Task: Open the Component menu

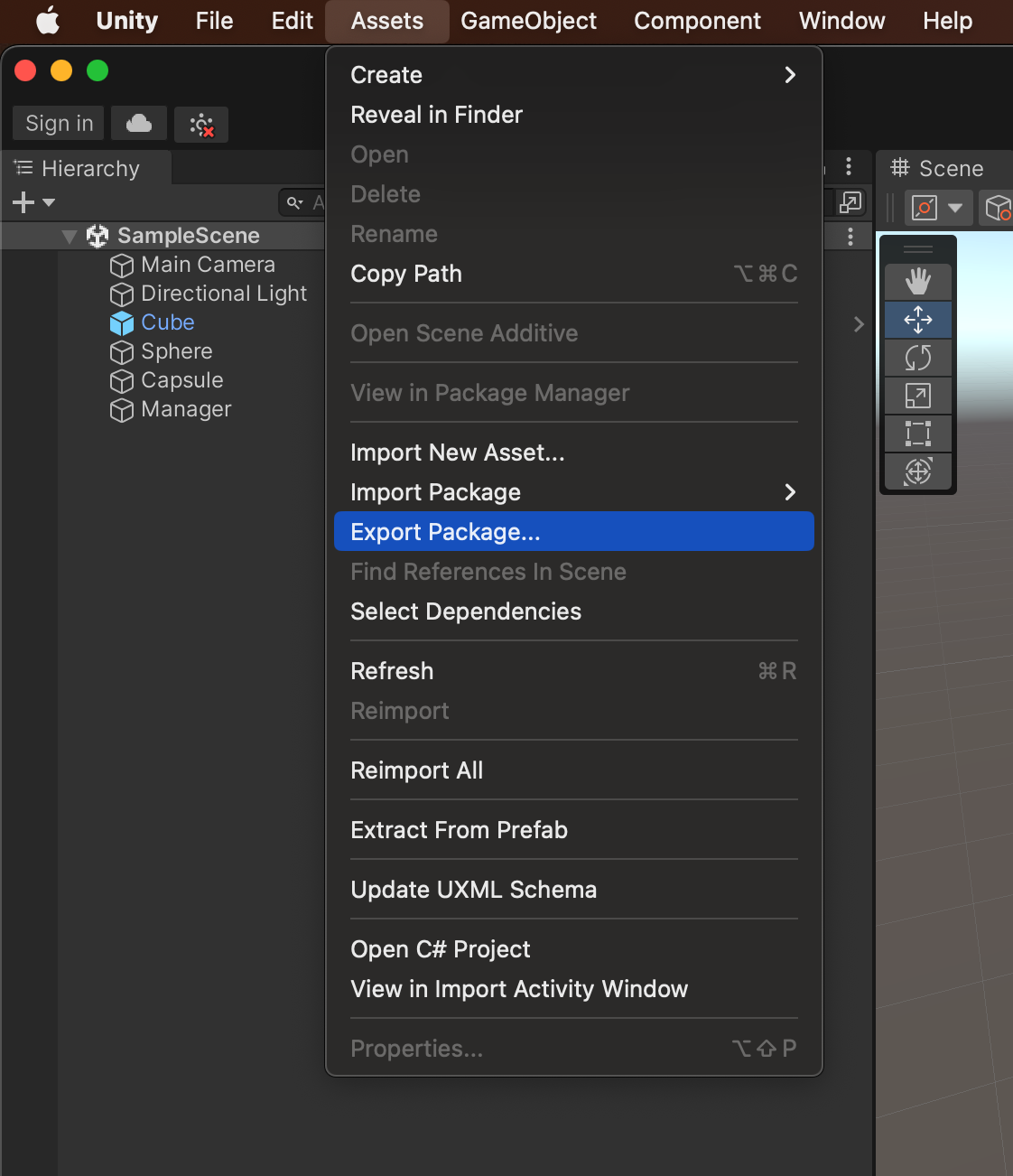Action: click(697, 21)
